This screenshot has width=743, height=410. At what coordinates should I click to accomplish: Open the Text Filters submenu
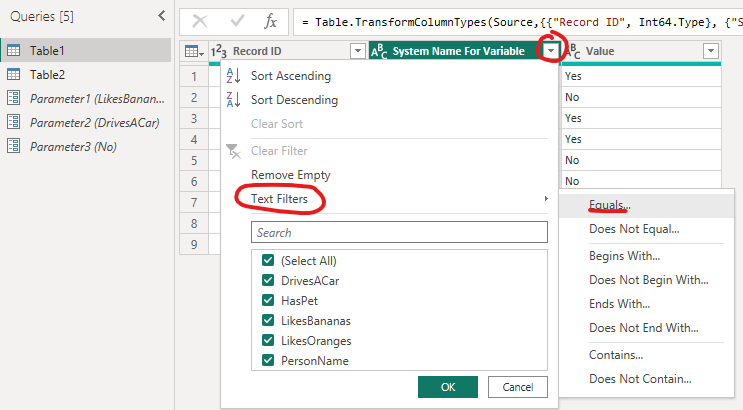(279, 199)
